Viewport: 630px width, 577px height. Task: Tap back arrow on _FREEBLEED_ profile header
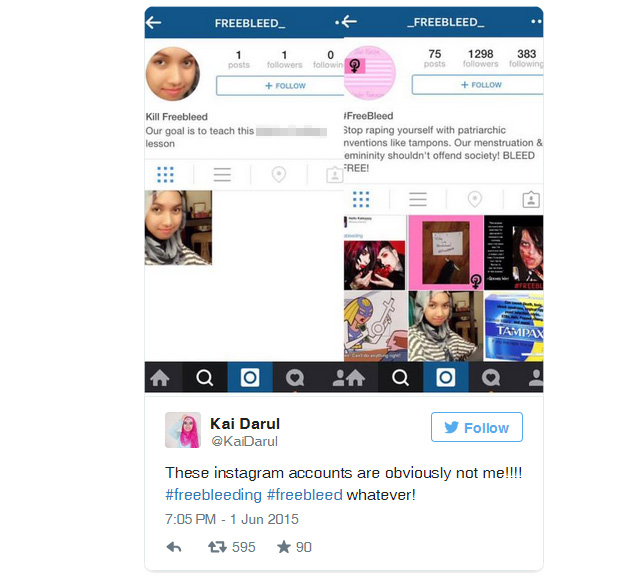click(349, 22)
